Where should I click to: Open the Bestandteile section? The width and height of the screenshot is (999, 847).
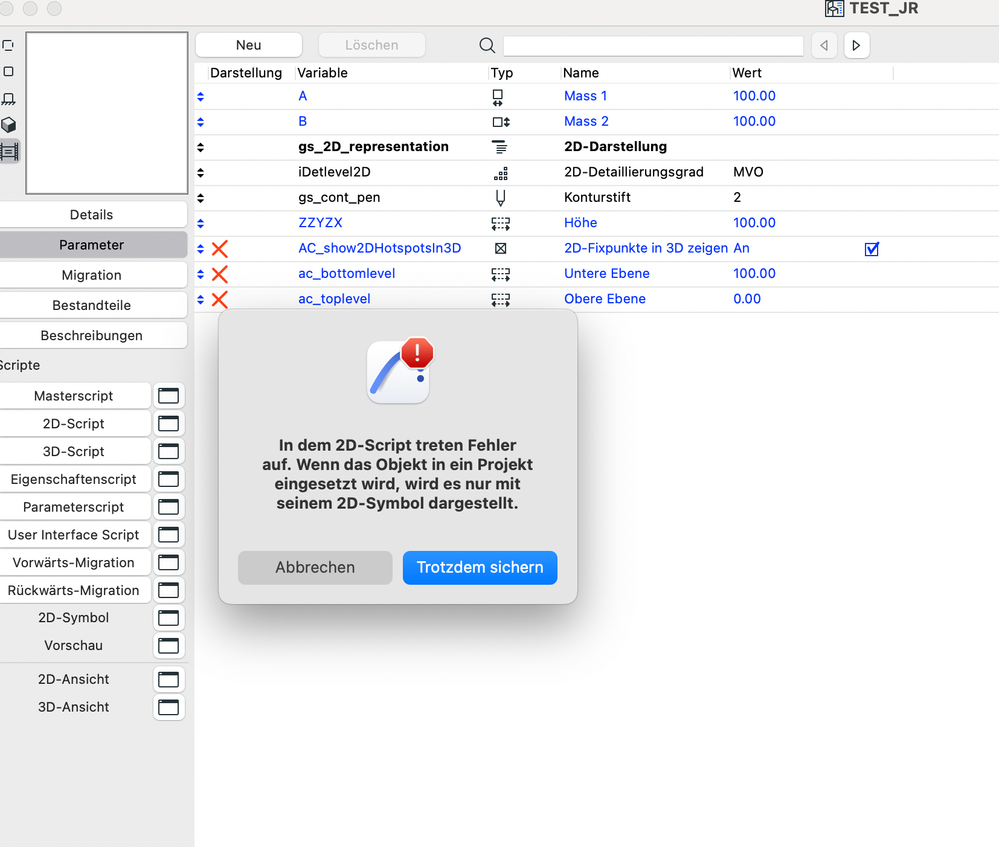pyautogui.click(x=92, y=305)
